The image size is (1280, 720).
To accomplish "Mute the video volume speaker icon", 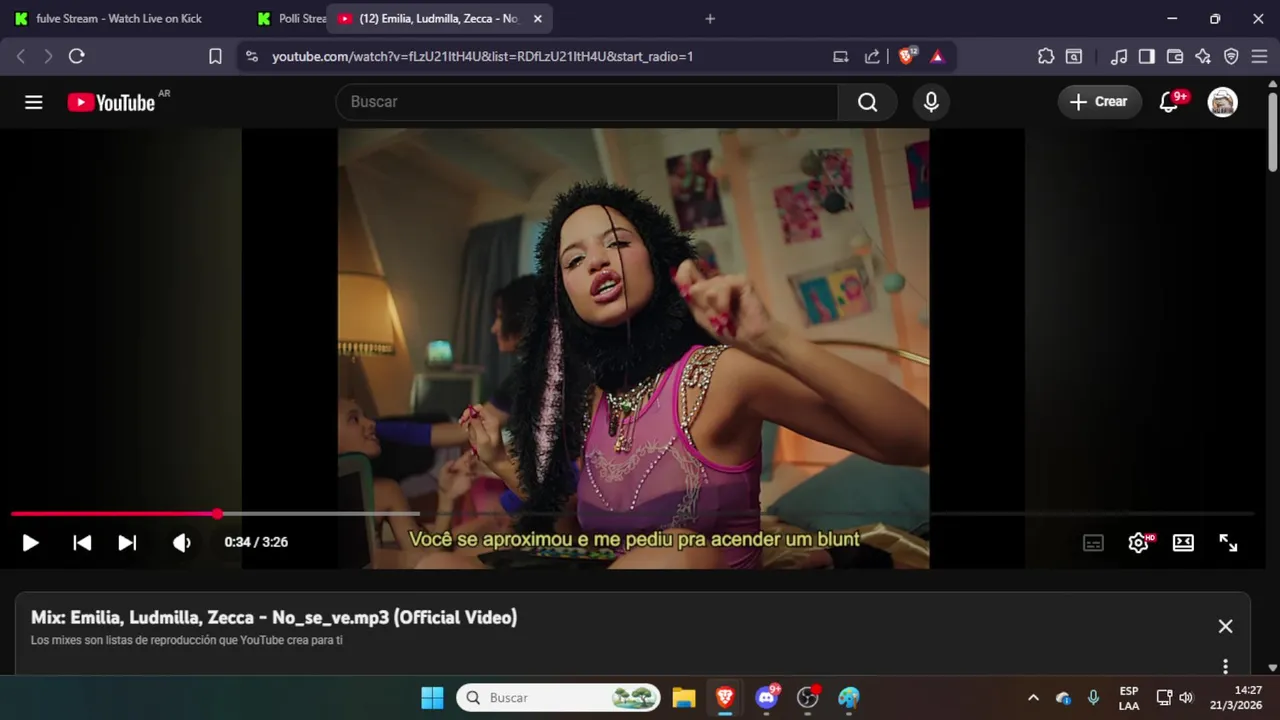I will 181,542.
